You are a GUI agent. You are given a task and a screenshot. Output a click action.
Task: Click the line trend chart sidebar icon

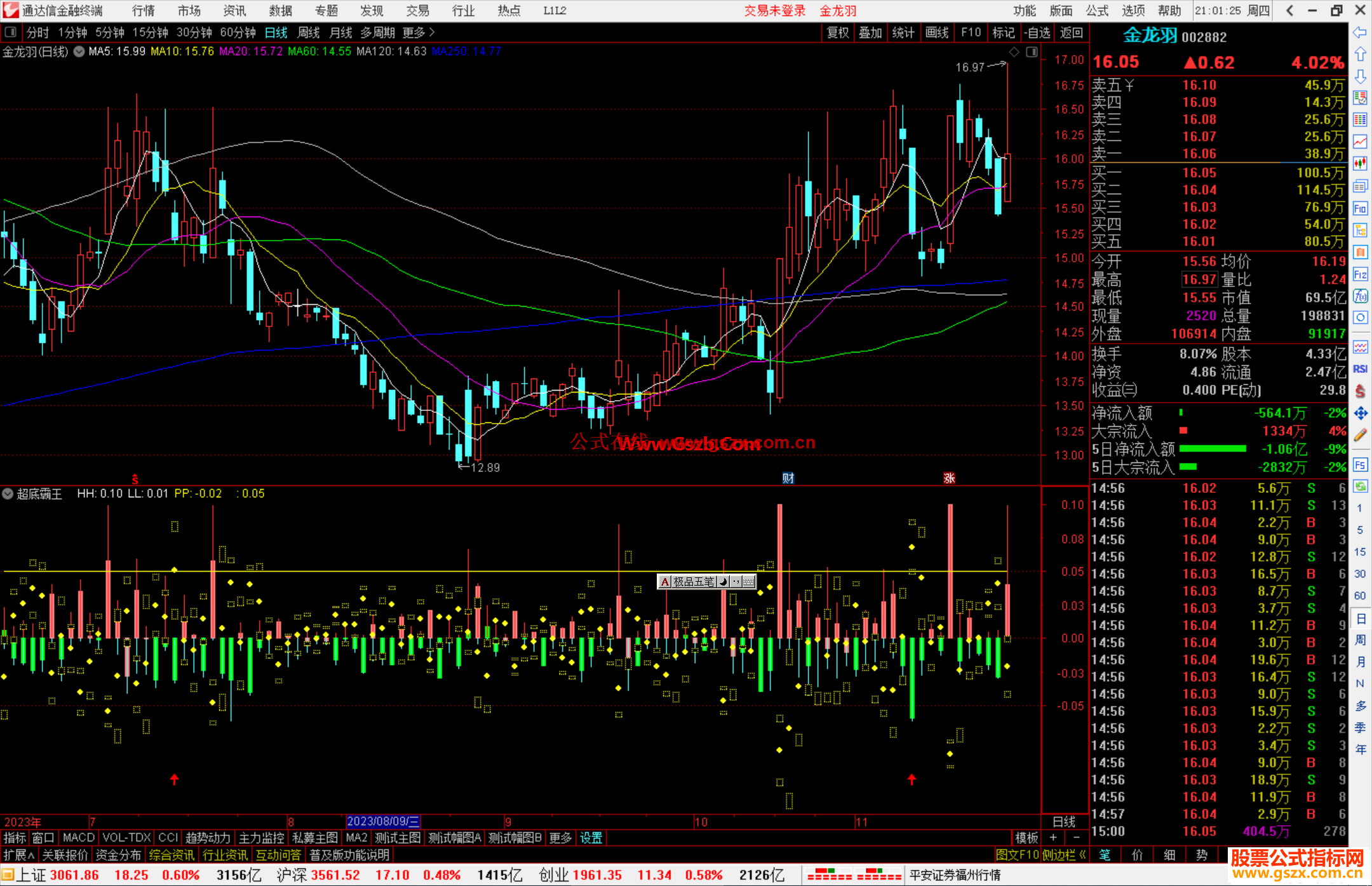[1360, 142]
